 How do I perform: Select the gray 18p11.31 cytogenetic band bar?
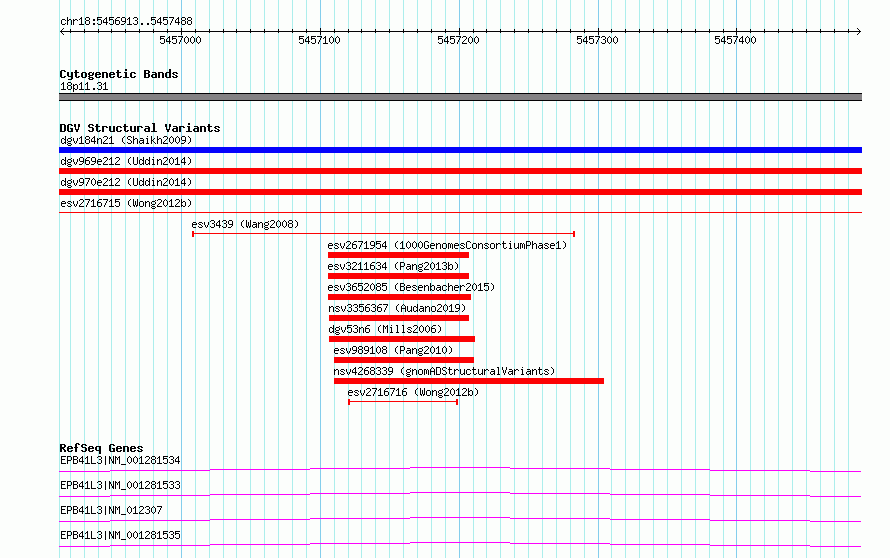[460, 97]
